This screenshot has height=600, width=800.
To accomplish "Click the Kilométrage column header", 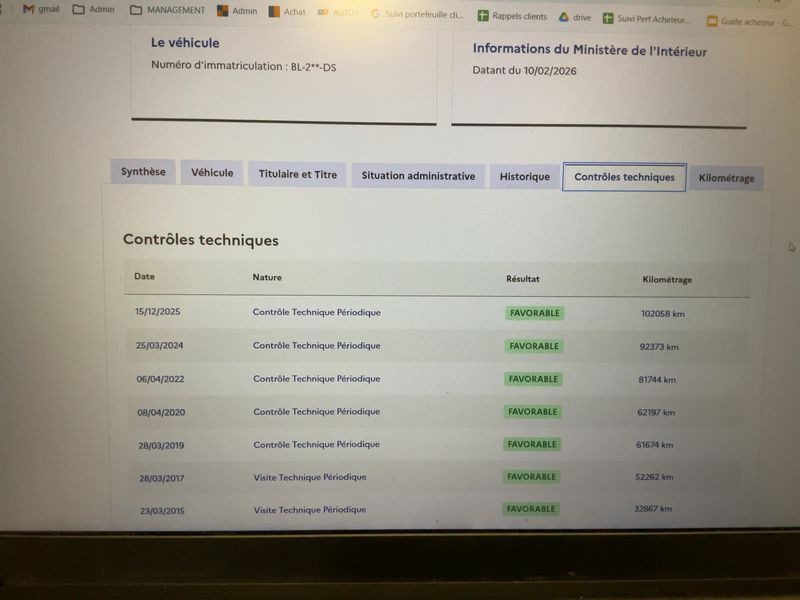I will click(x=667, y=280).
